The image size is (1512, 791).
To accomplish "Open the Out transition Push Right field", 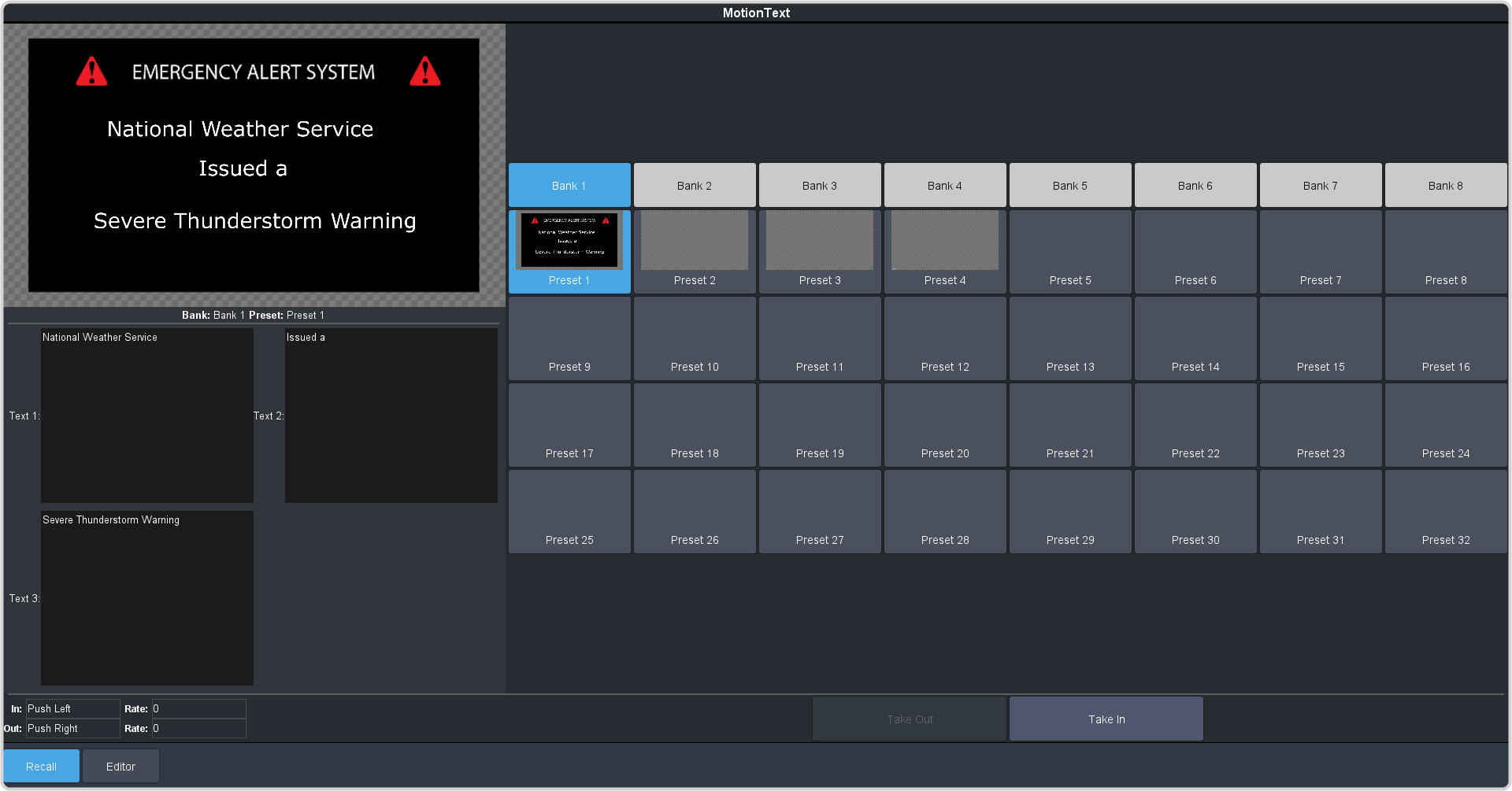I will coord(72,729).
